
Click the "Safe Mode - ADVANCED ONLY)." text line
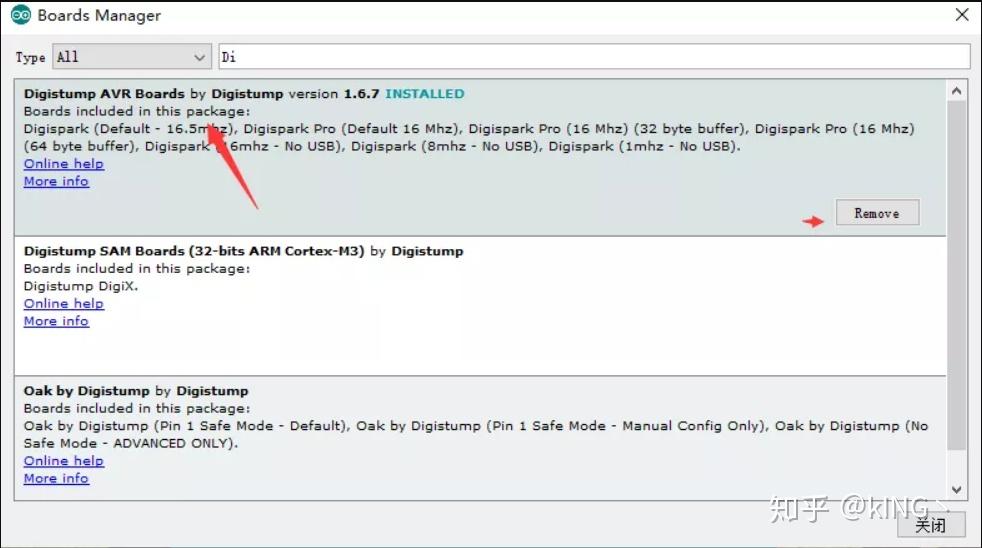click(x=131, y=443)
